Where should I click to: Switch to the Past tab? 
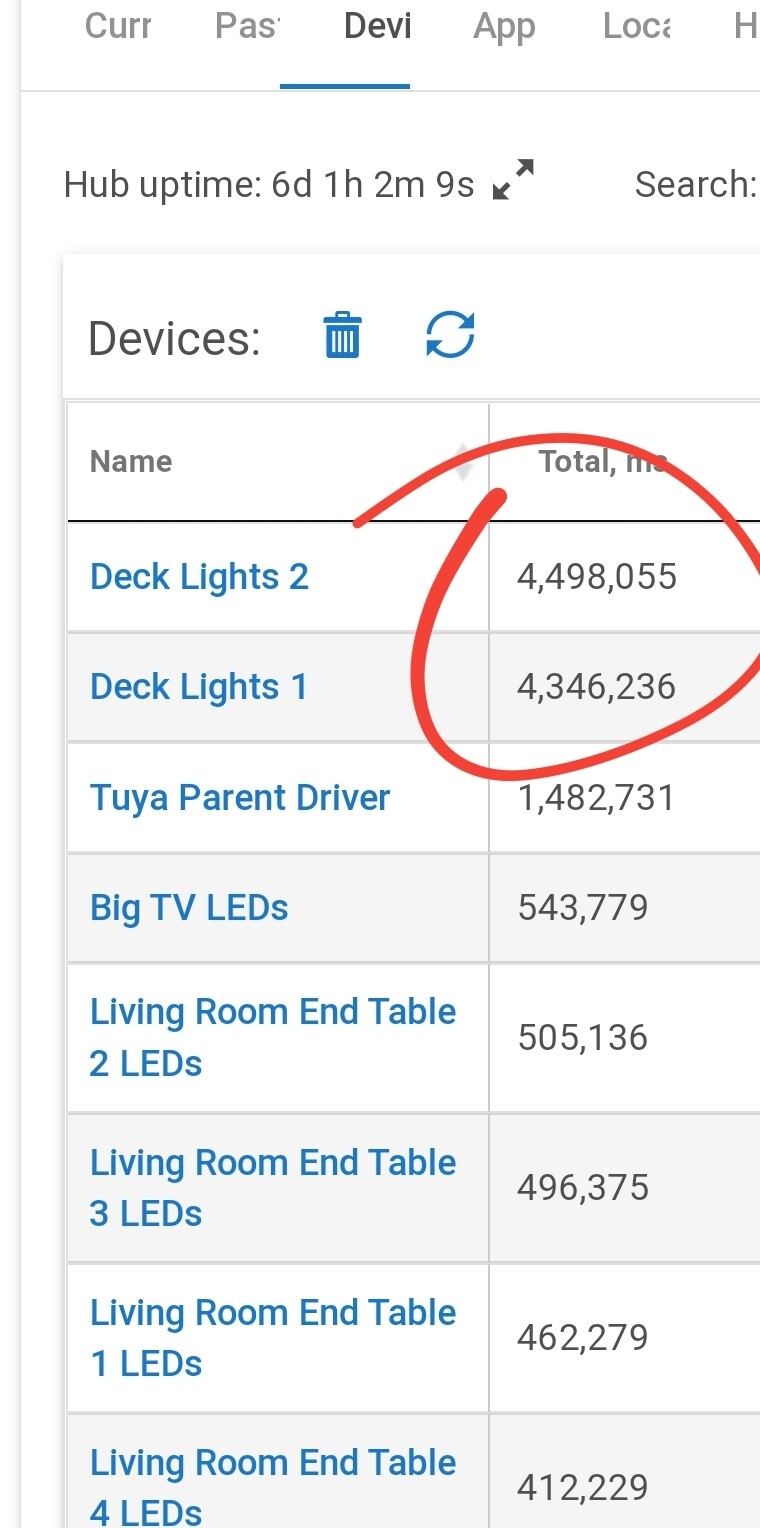(247, 26)
